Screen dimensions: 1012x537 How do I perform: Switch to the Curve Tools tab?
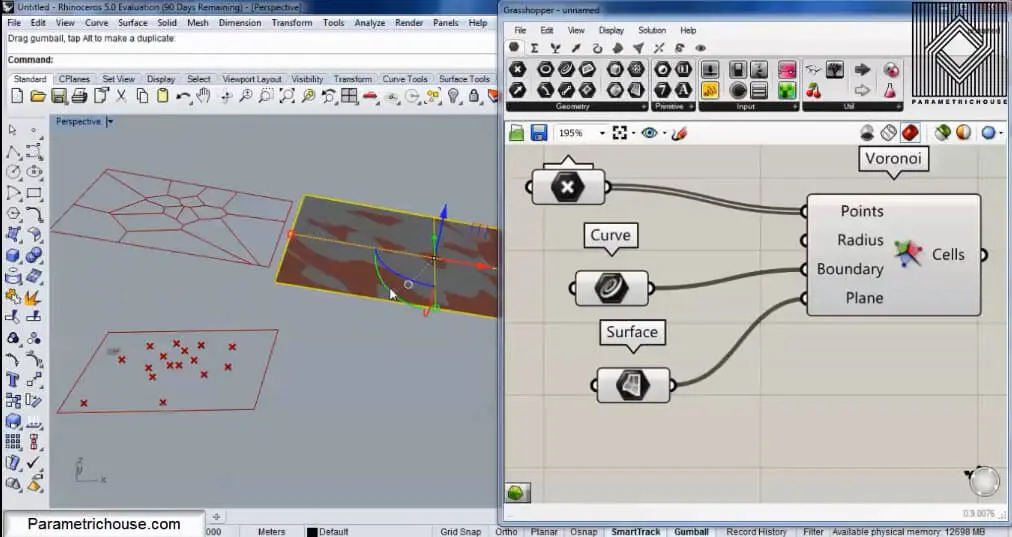(x=405, y=79)
